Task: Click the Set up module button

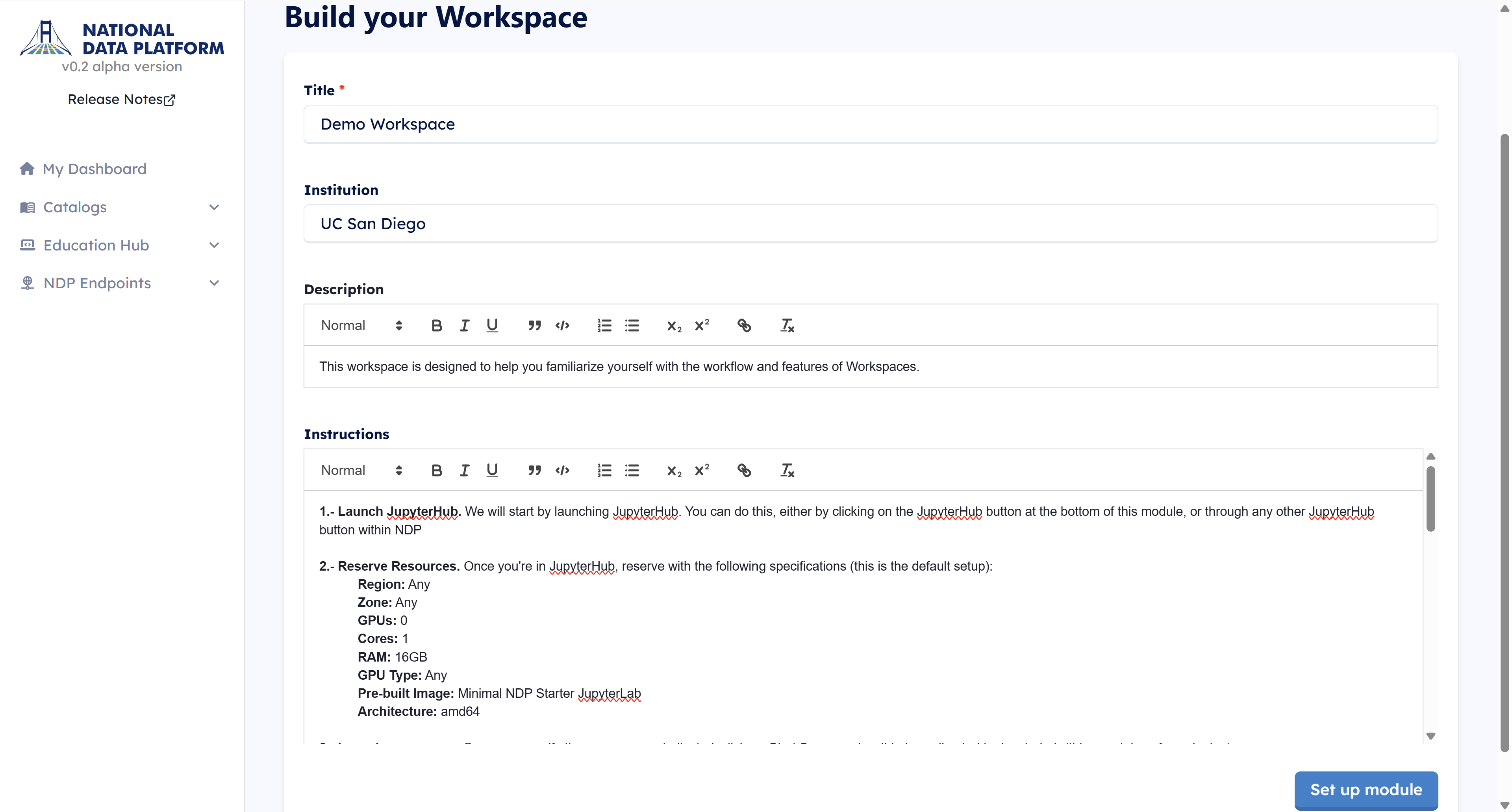Action: click(x=1365, y=790)
